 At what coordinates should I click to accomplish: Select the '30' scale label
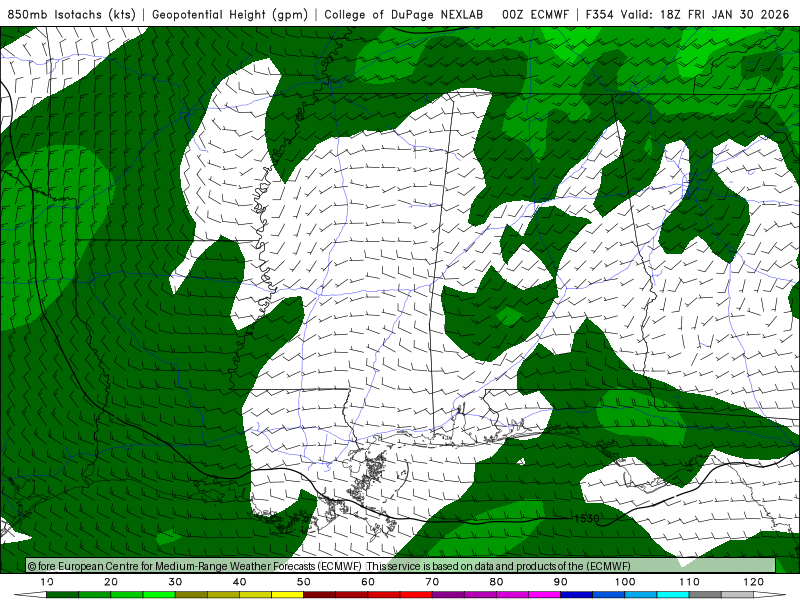pos(175,582)
